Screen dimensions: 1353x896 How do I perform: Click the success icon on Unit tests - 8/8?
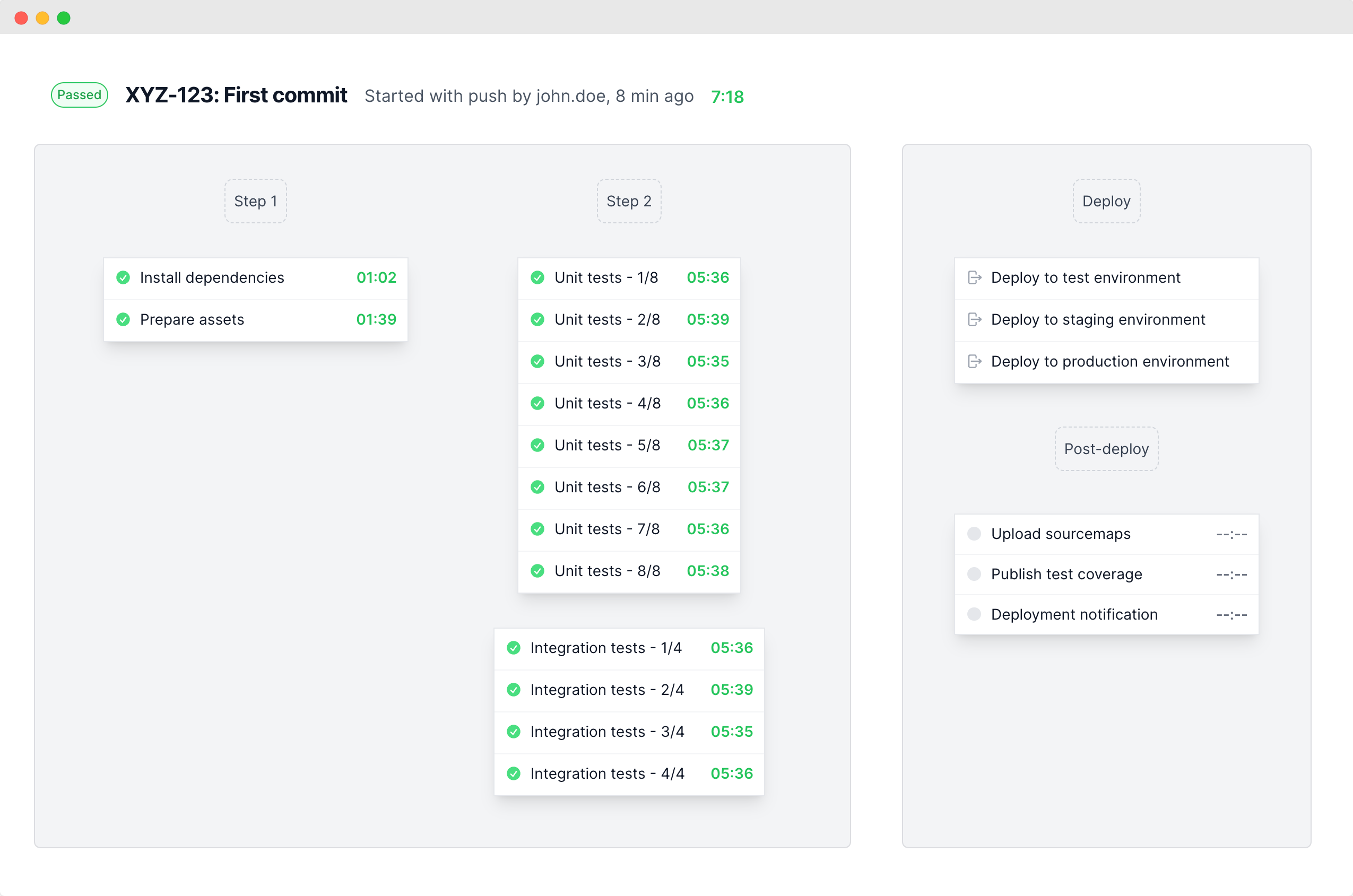[x=537, y=570]
